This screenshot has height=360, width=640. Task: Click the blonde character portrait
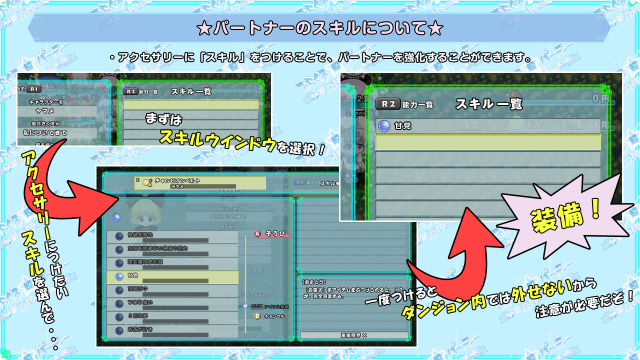tap(145, 212)
